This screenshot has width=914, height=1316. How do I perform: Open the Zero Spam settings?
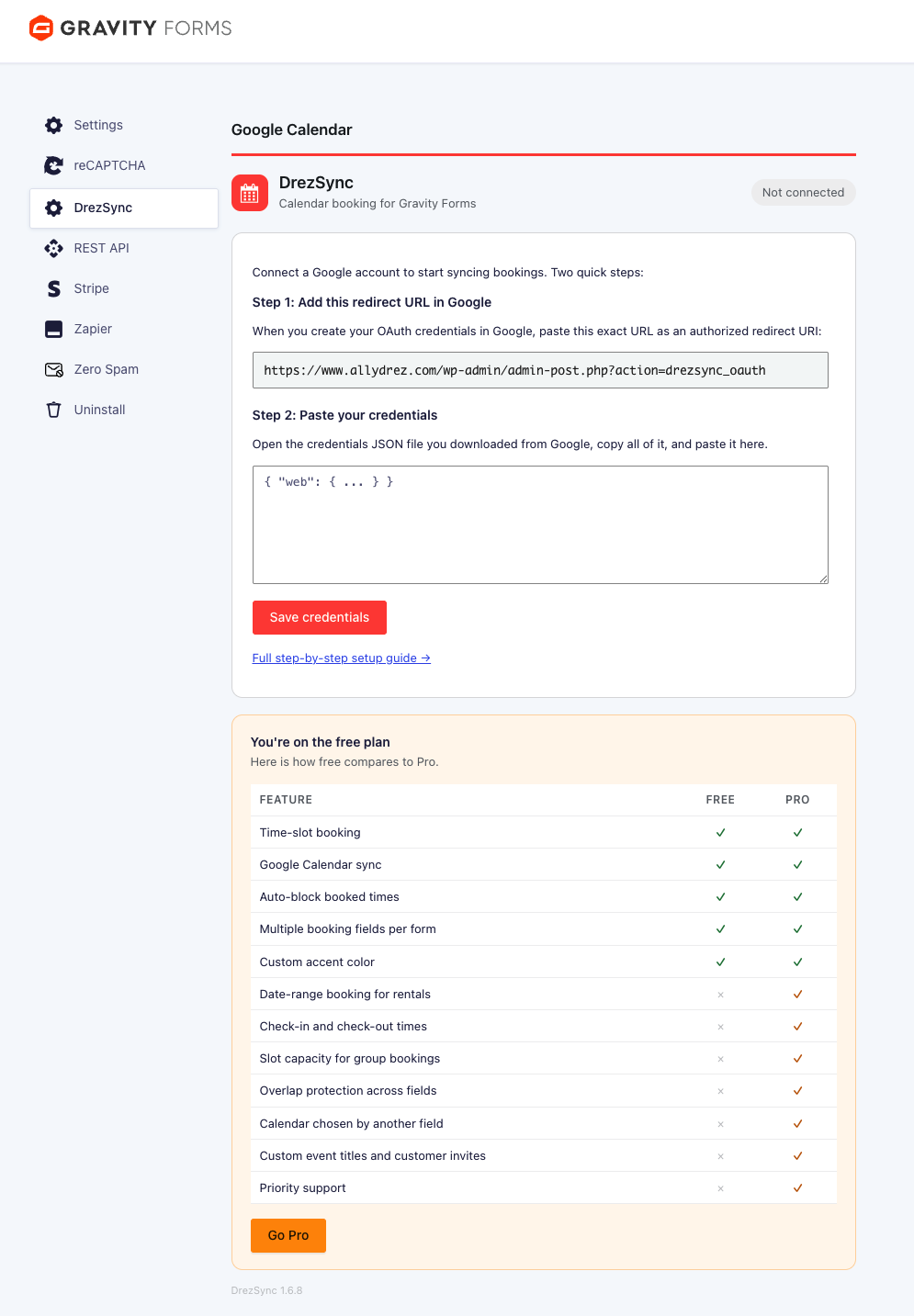124,369
